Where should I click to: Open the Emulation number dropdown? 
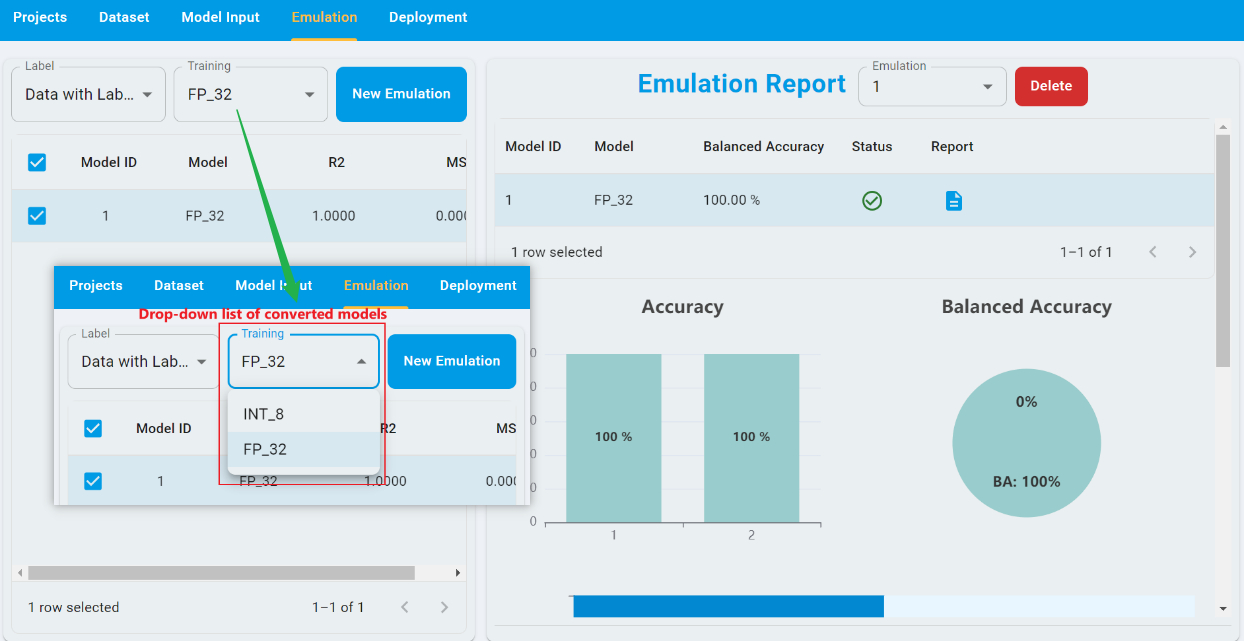pyautogui.click(x=932, y=87)
